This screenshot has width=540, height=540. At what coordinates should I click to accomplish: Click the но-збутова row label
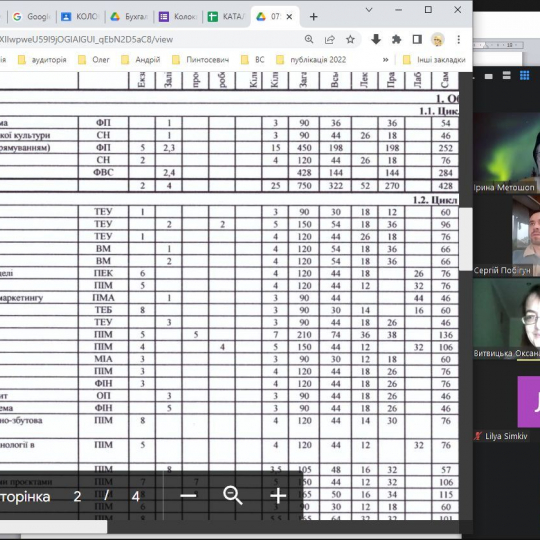tap(21, 420)
